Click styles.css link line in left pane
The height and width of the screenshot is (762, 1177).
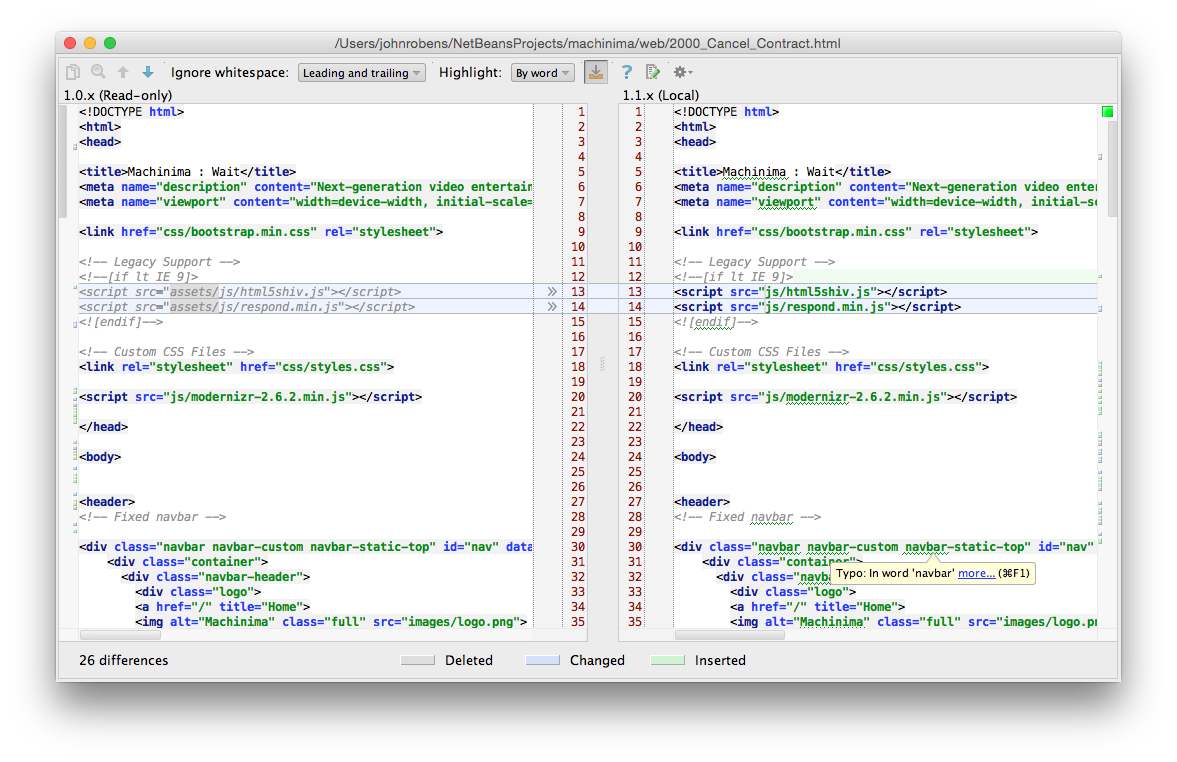pyautogui.click(x=236, y=366)
